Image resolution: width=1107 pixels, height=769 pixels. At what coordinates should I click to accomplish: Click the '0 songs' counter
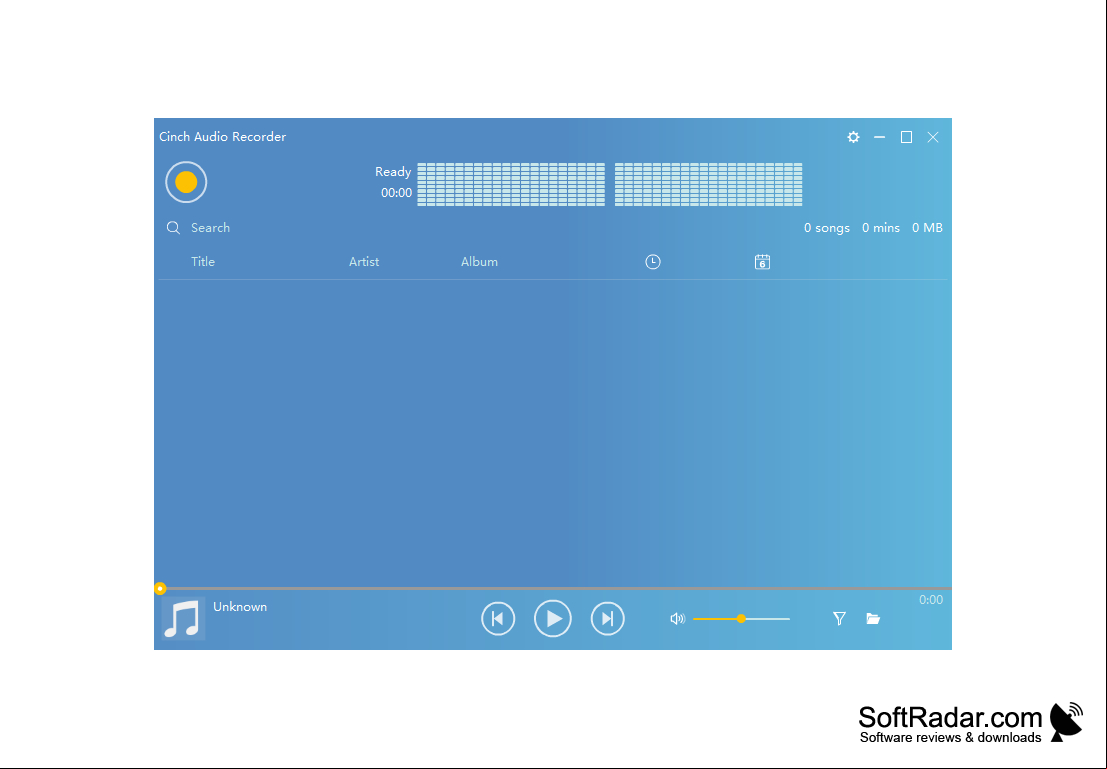pos(827,227)
